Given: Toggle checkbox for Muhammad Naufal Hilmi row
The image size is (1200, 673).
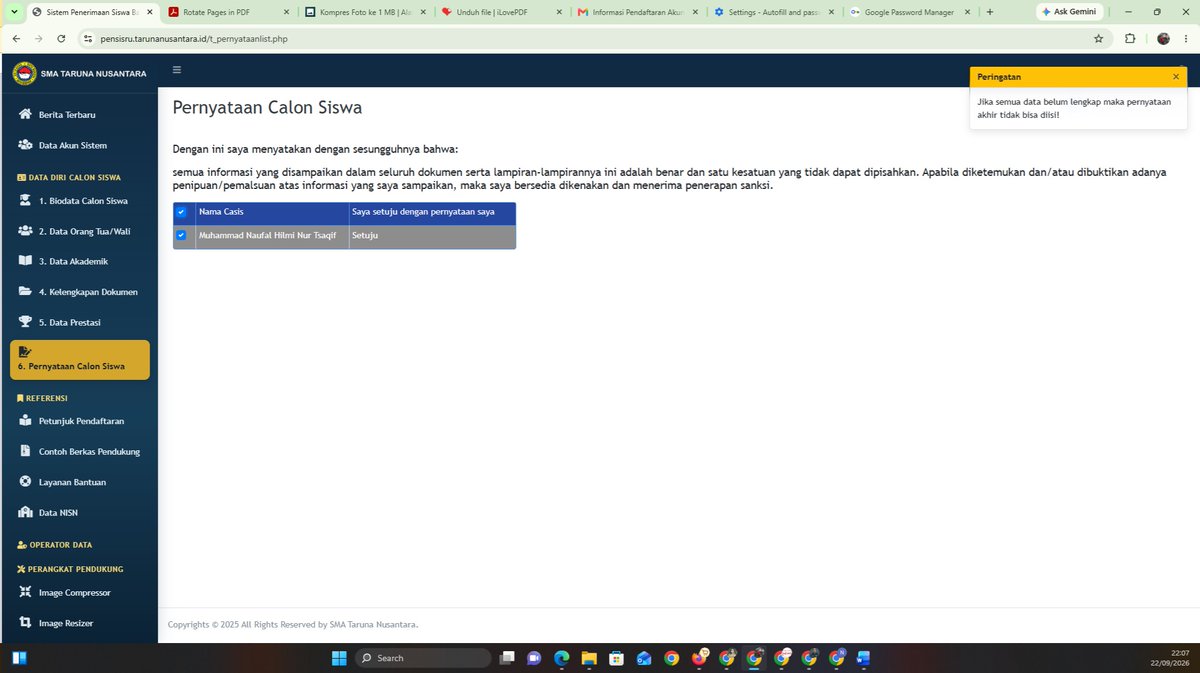Looking at the screenshot, I should 181,236.
